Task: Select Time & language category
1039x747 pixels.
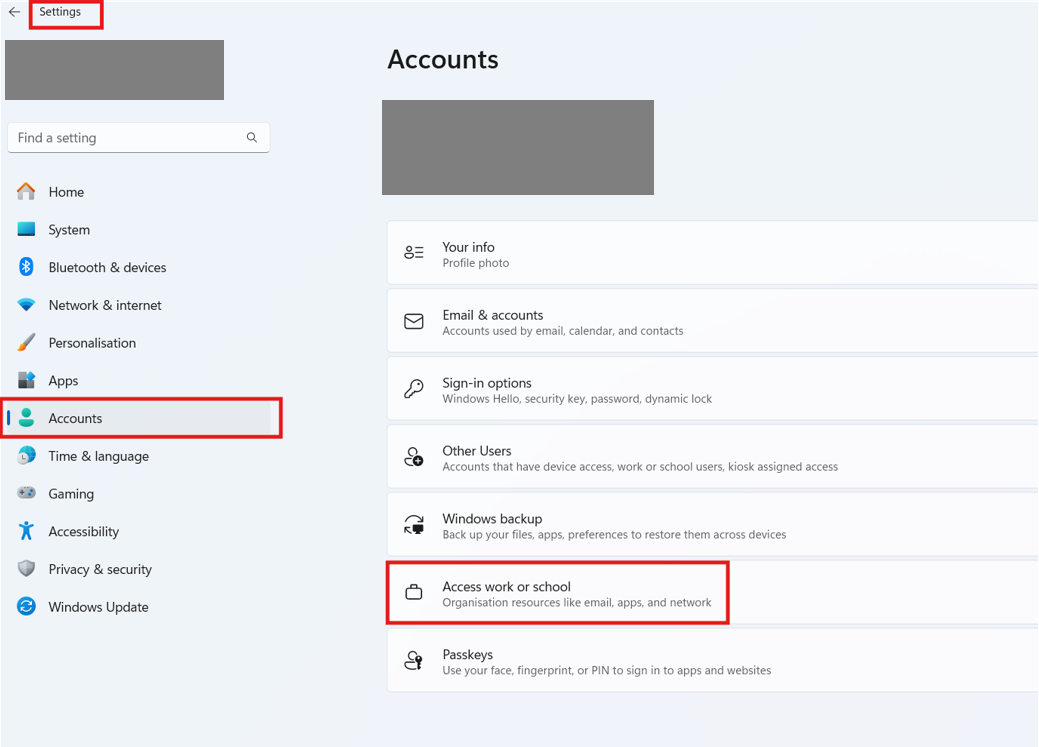Action: 139,456
